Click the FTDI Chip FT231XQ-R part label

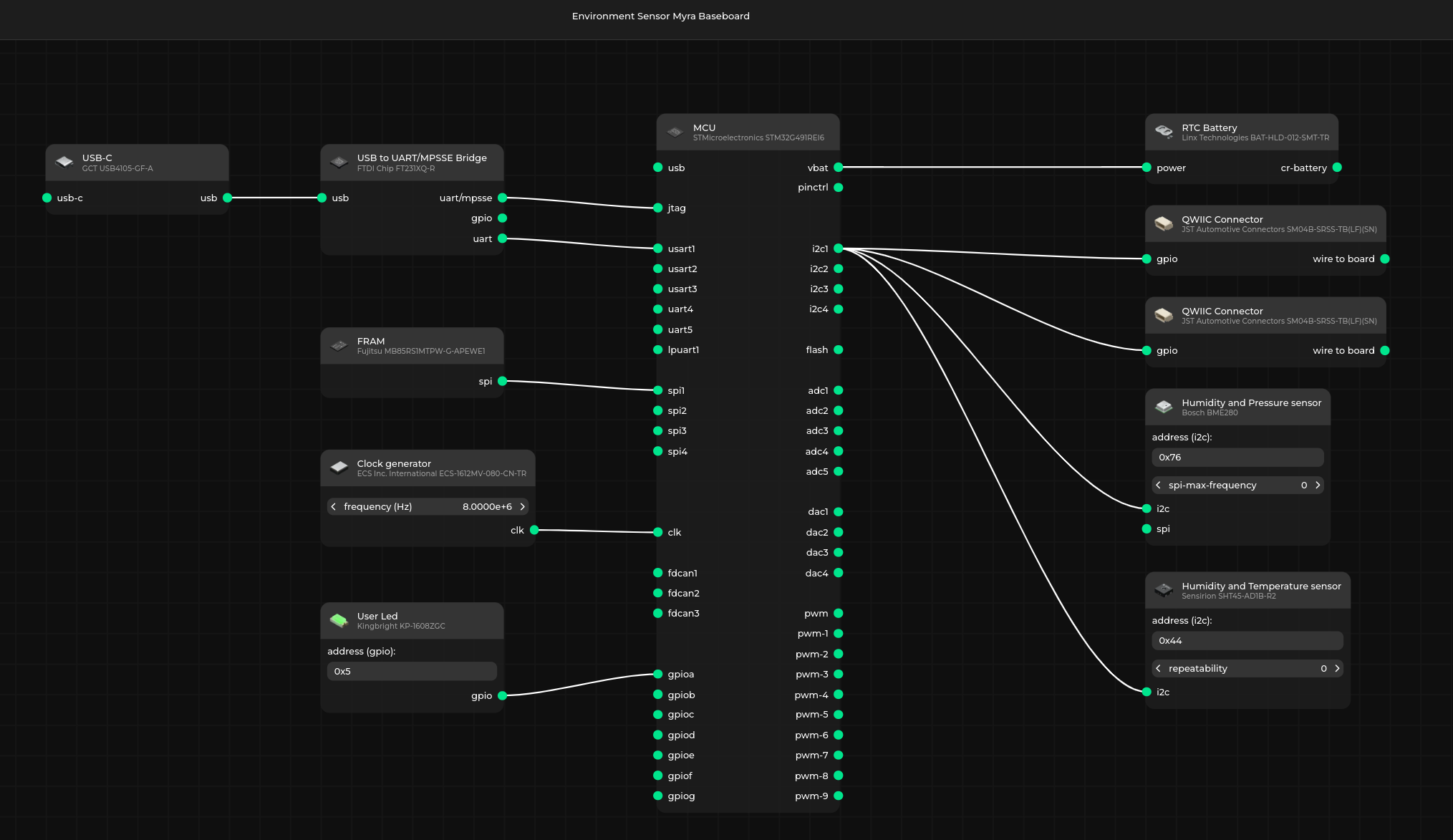396,168
